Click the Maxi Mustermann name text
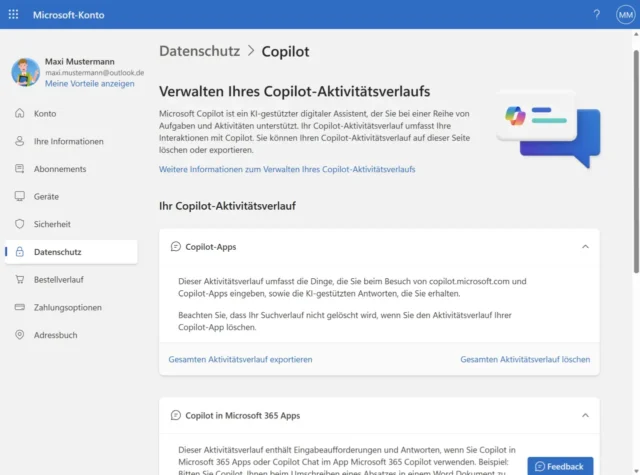The image size is (640, 475). tap(80, 62)
